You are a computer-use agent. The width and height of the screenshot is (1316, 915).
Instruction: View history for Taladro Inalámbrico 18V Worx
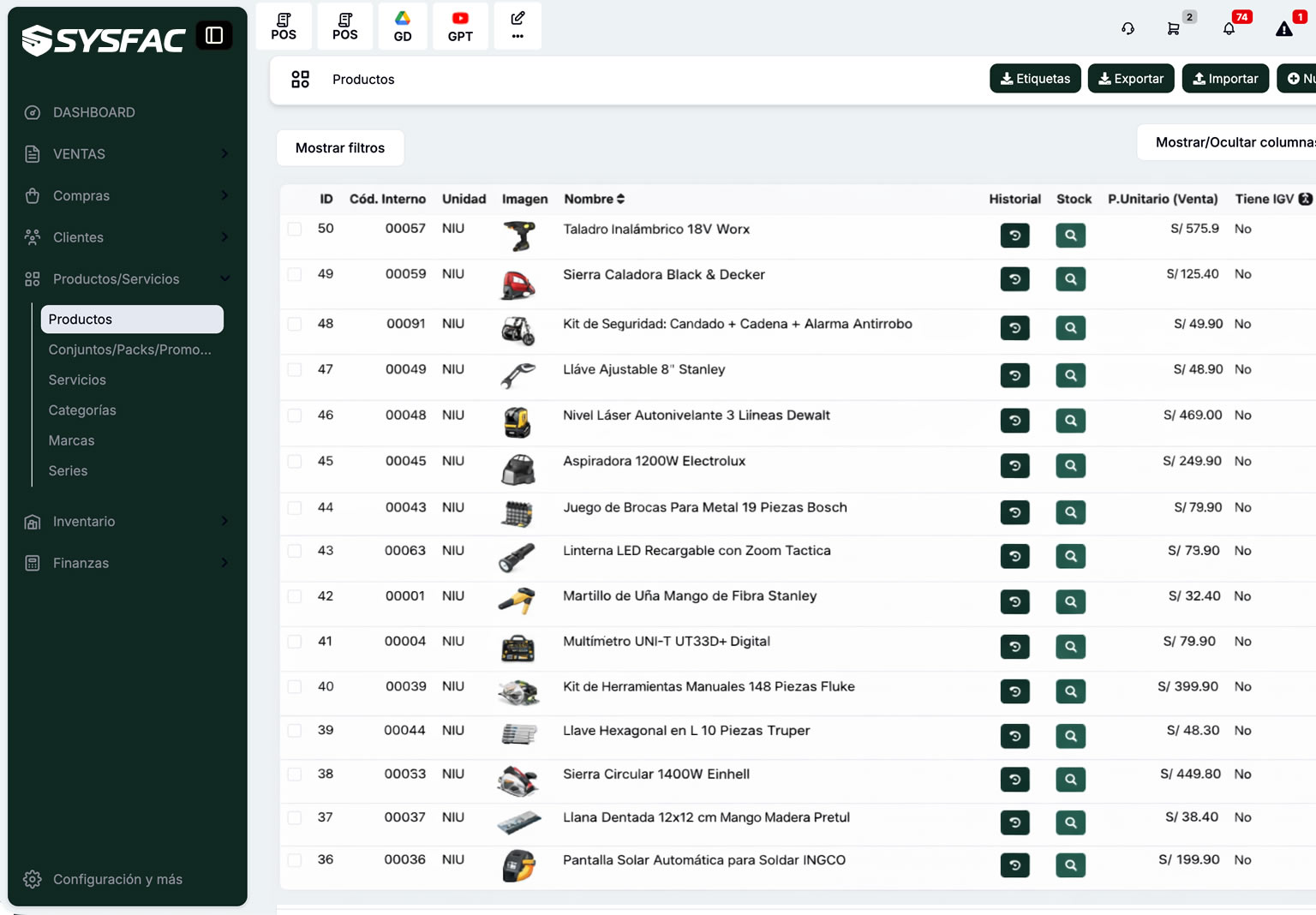(1014, 235)
